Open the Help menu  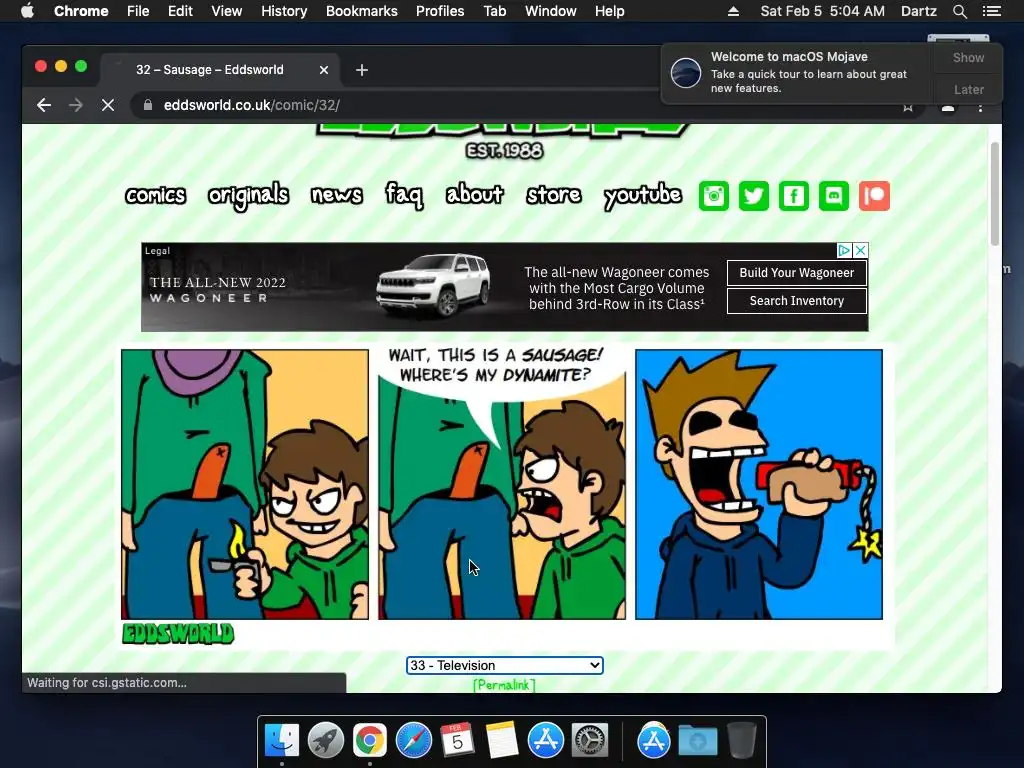coord(609,11)
